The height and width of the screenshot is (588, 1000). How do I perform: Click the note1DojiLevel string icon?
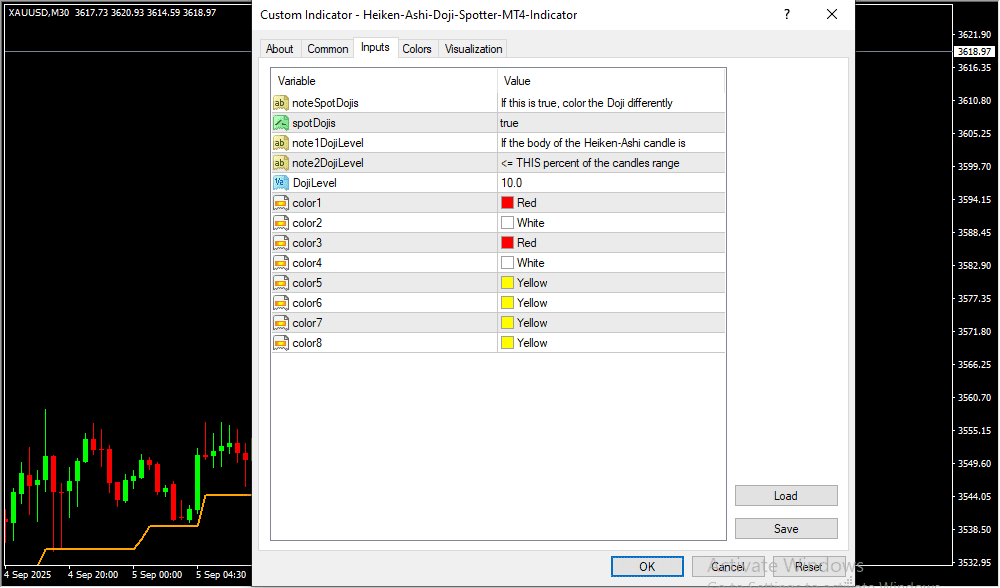coord(281,143)
